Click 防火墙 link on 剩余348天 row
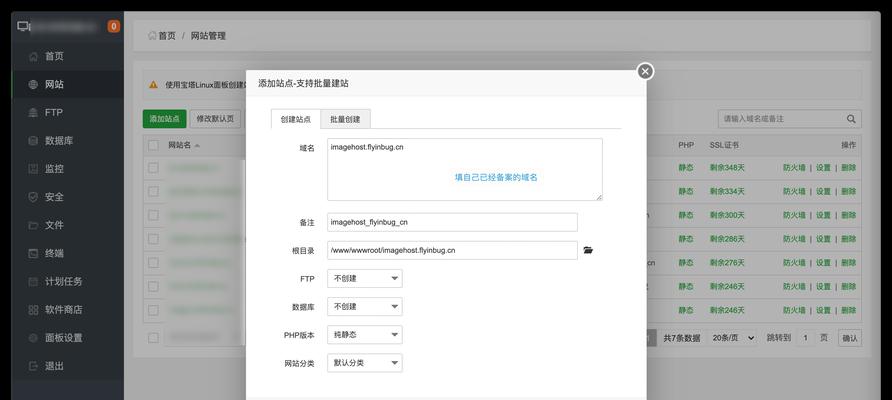This screenshot has width=892, height=400. pyautogui.click(x=794, y=168)
